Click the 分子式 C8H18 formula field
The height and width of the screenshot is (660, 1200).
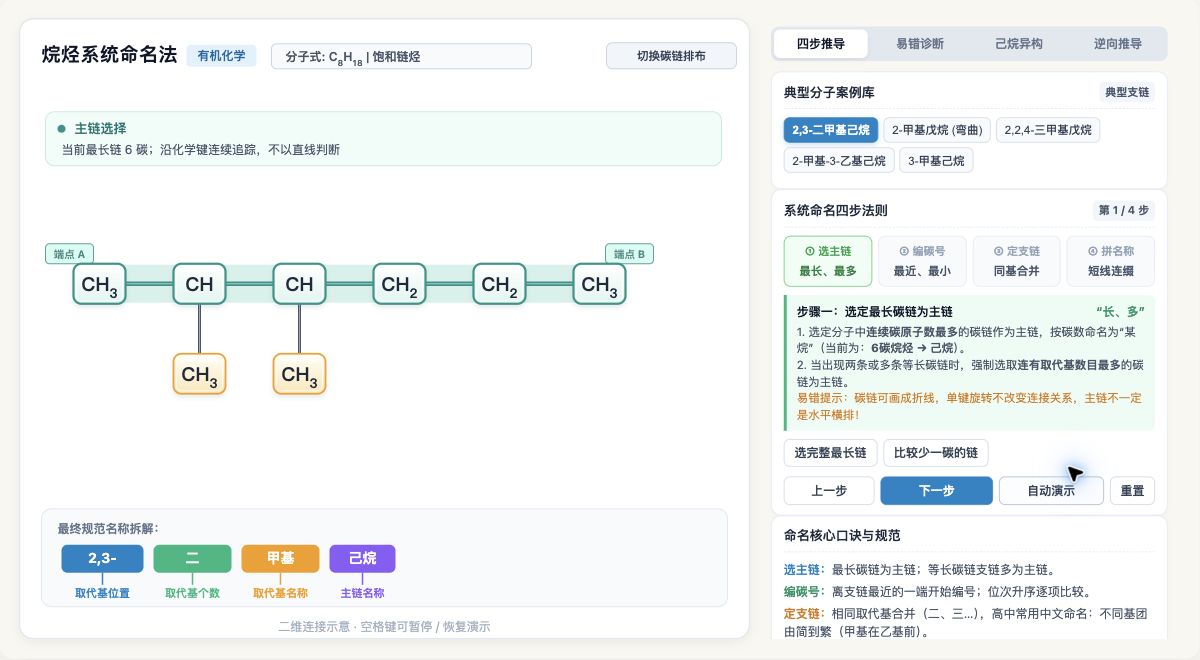pyautogui.click(x=401, y=57)
